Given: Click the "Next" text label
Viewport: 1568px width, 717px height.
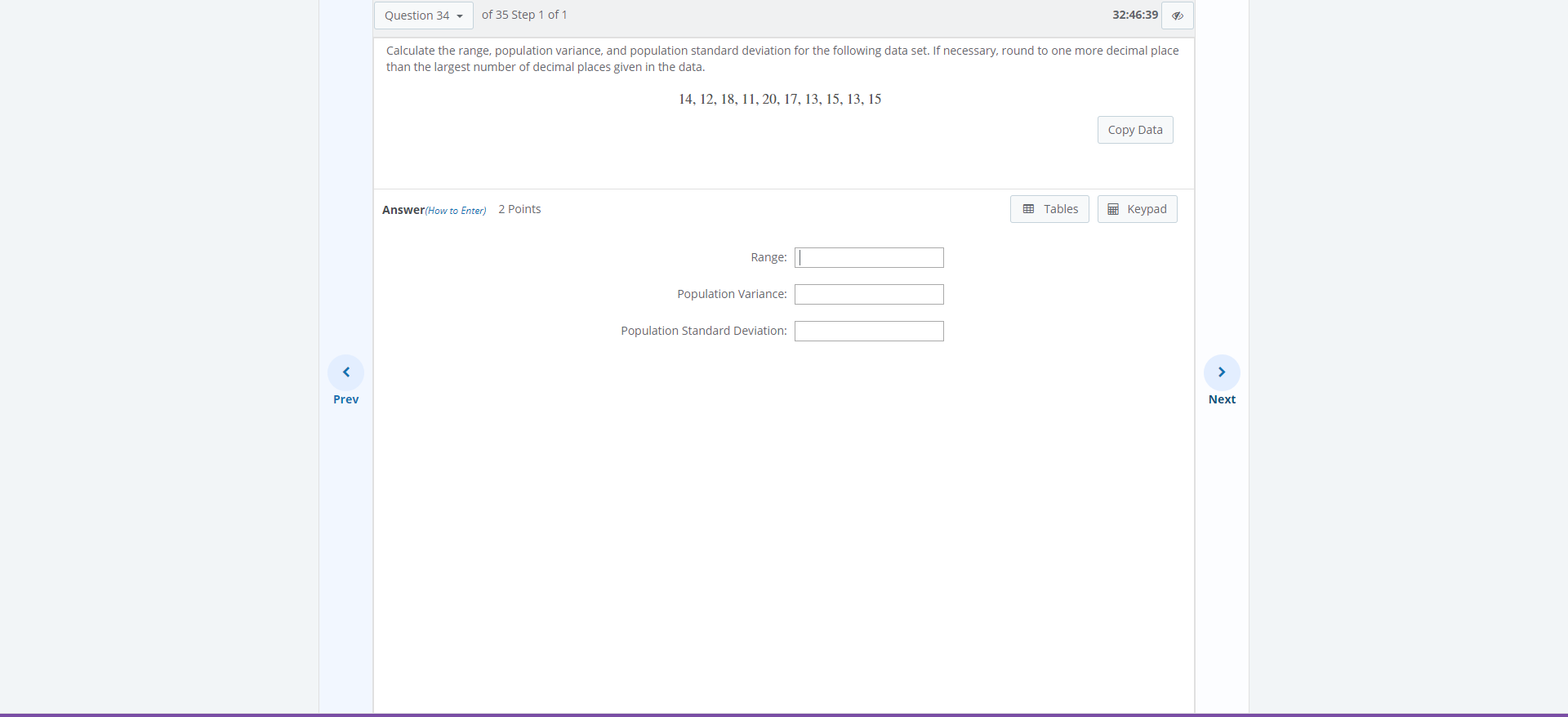Looking at the screenshot, I should tap(1222, 399).
